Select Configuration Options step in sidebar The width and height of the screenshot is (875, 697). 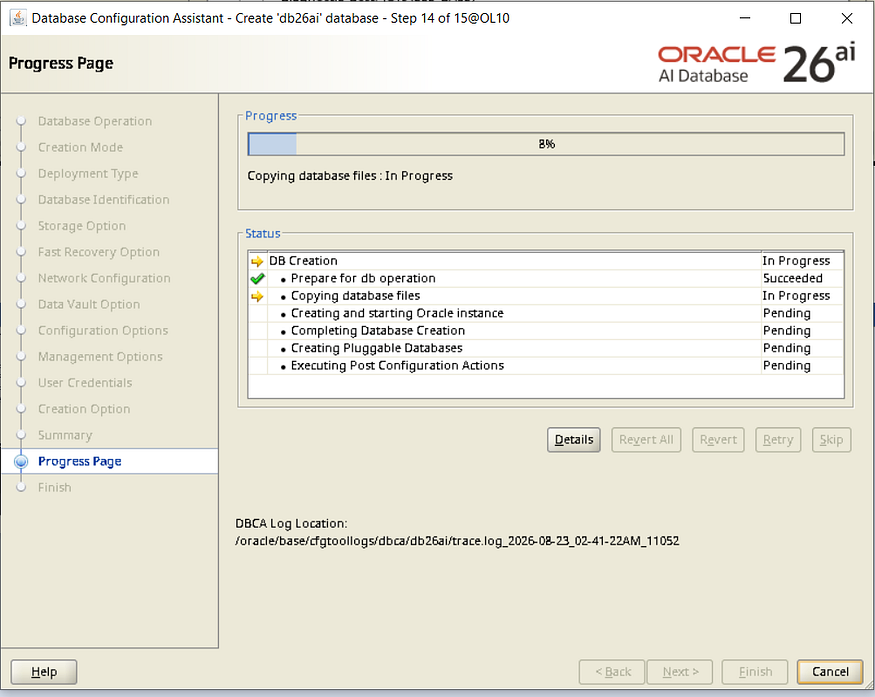pyautogui.click(x=103, y=330)
